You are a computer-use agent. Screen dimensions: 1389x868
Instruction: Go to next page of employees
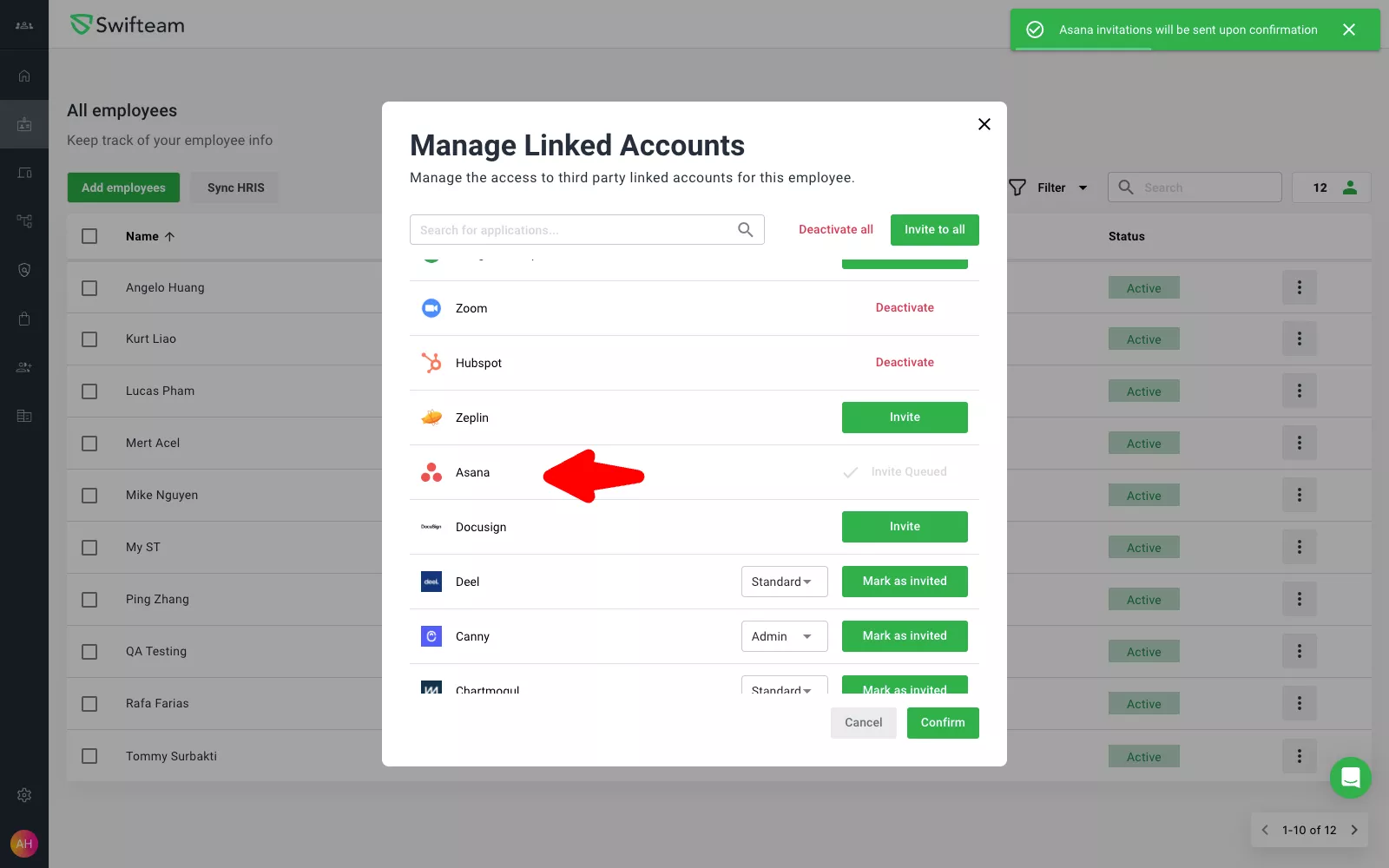[1353, 830]
